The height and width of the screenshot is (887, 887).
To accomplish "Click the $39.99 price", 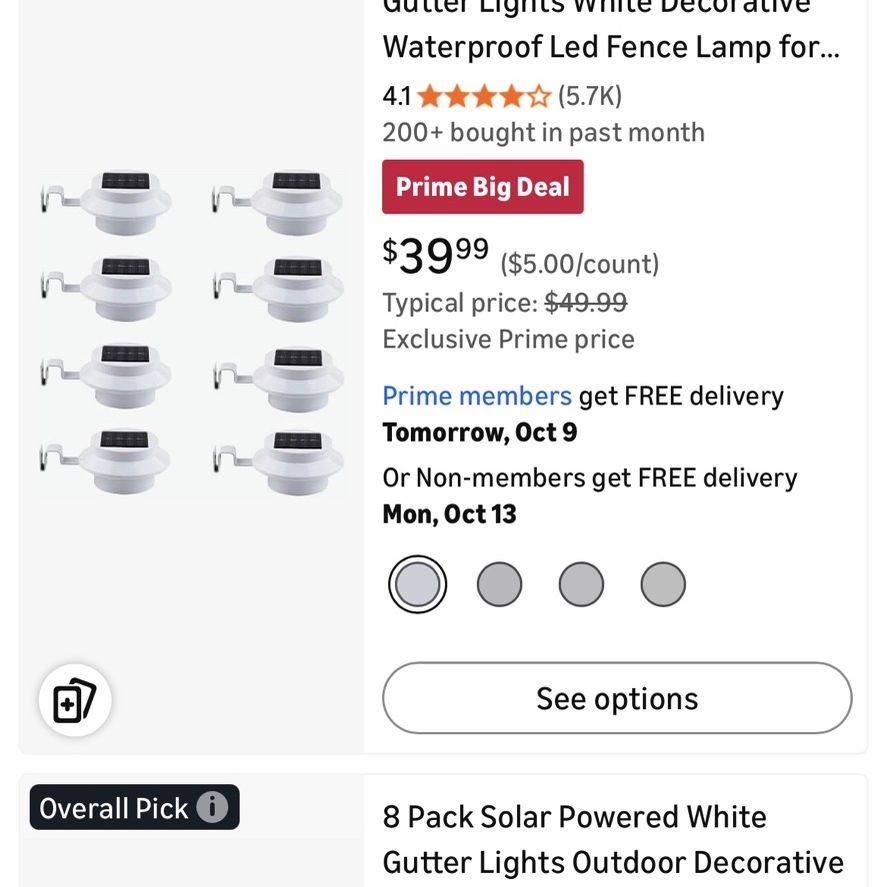I will pos(436,256).
